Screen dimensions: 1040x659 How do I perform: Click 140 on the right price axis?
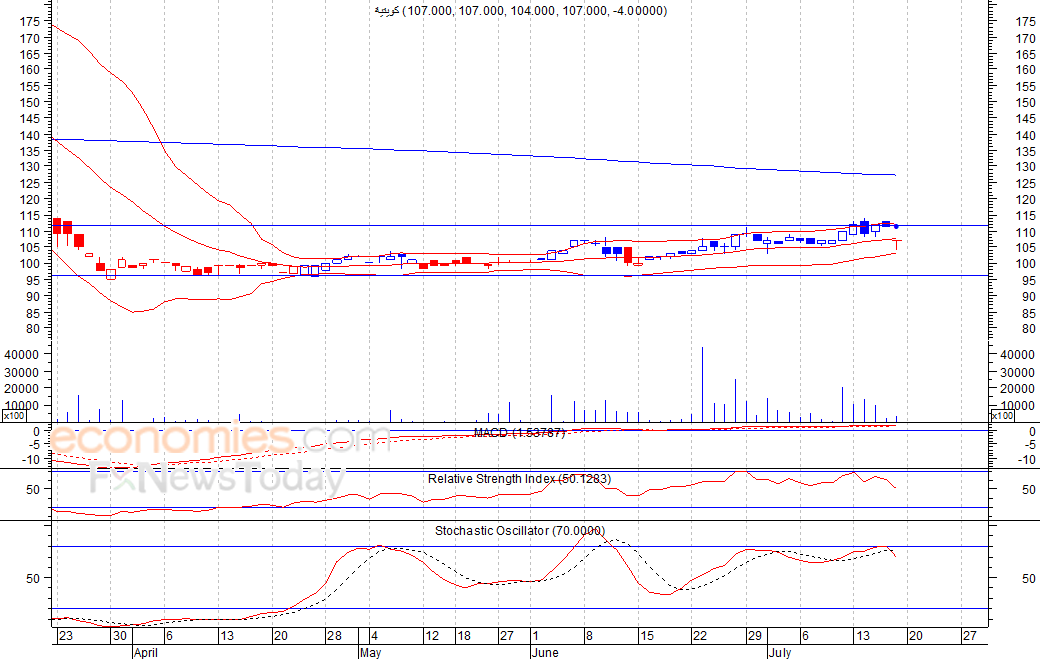[1025, 135]
